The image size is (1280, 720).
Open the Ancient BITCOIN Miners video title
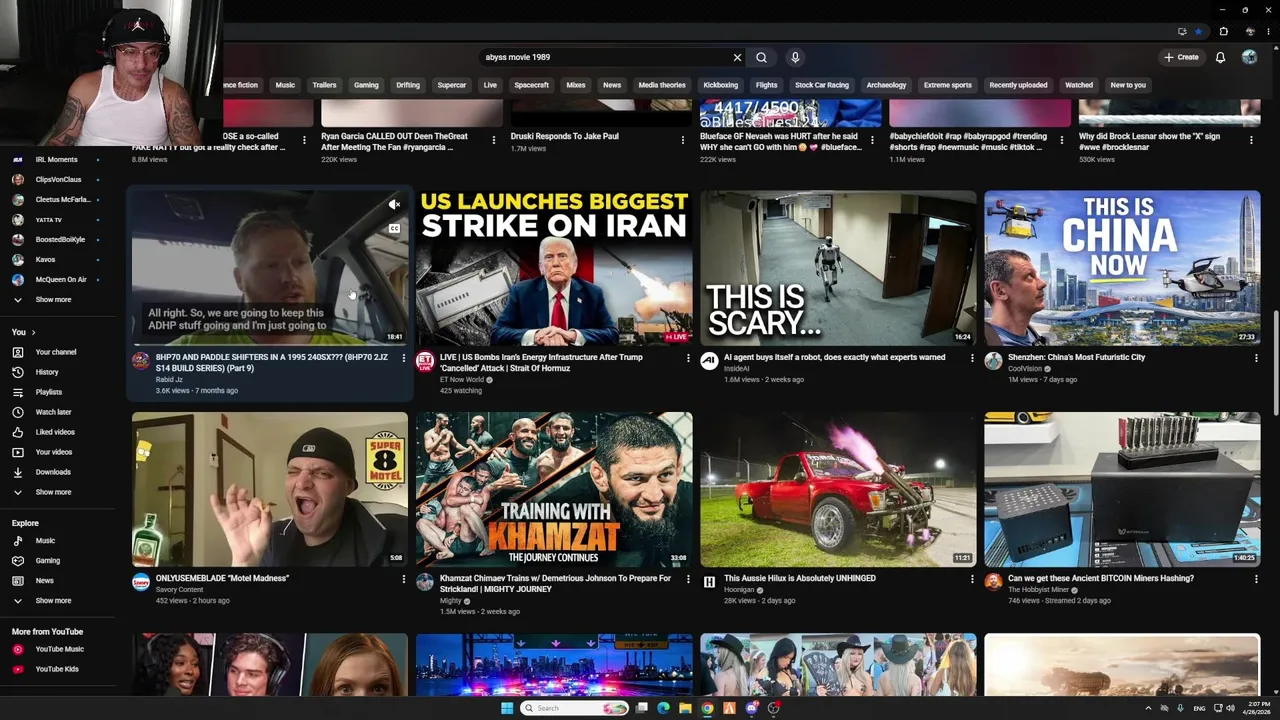(x=1101, y=578)
